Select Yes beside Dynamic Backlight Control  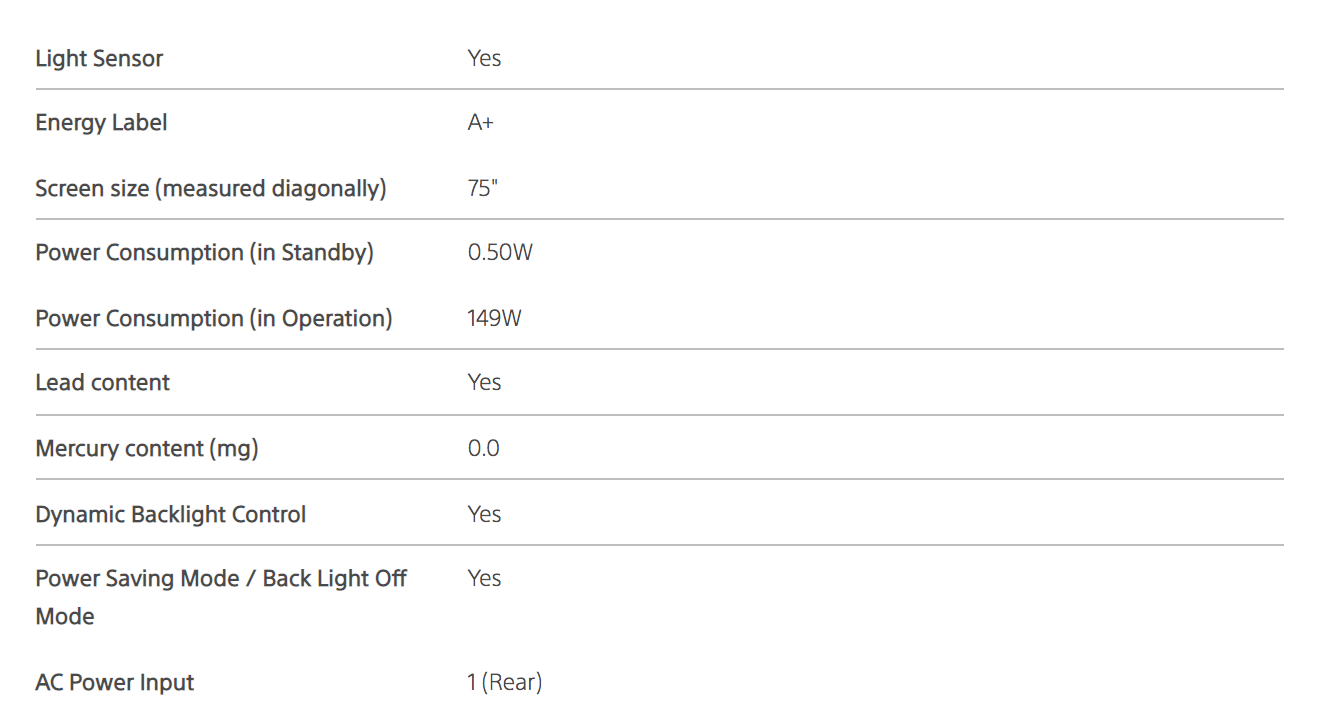tap(484, 514)
